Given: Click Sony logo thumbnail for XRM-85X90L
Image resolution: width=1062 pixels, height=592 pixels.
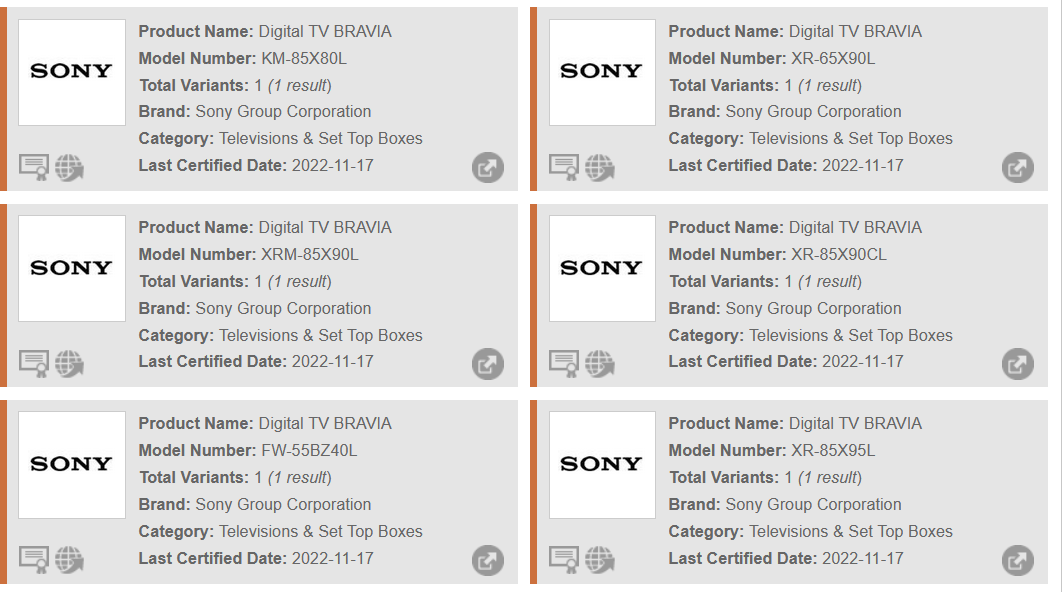Looking at the screenshot, I should [x=72, y=268].
